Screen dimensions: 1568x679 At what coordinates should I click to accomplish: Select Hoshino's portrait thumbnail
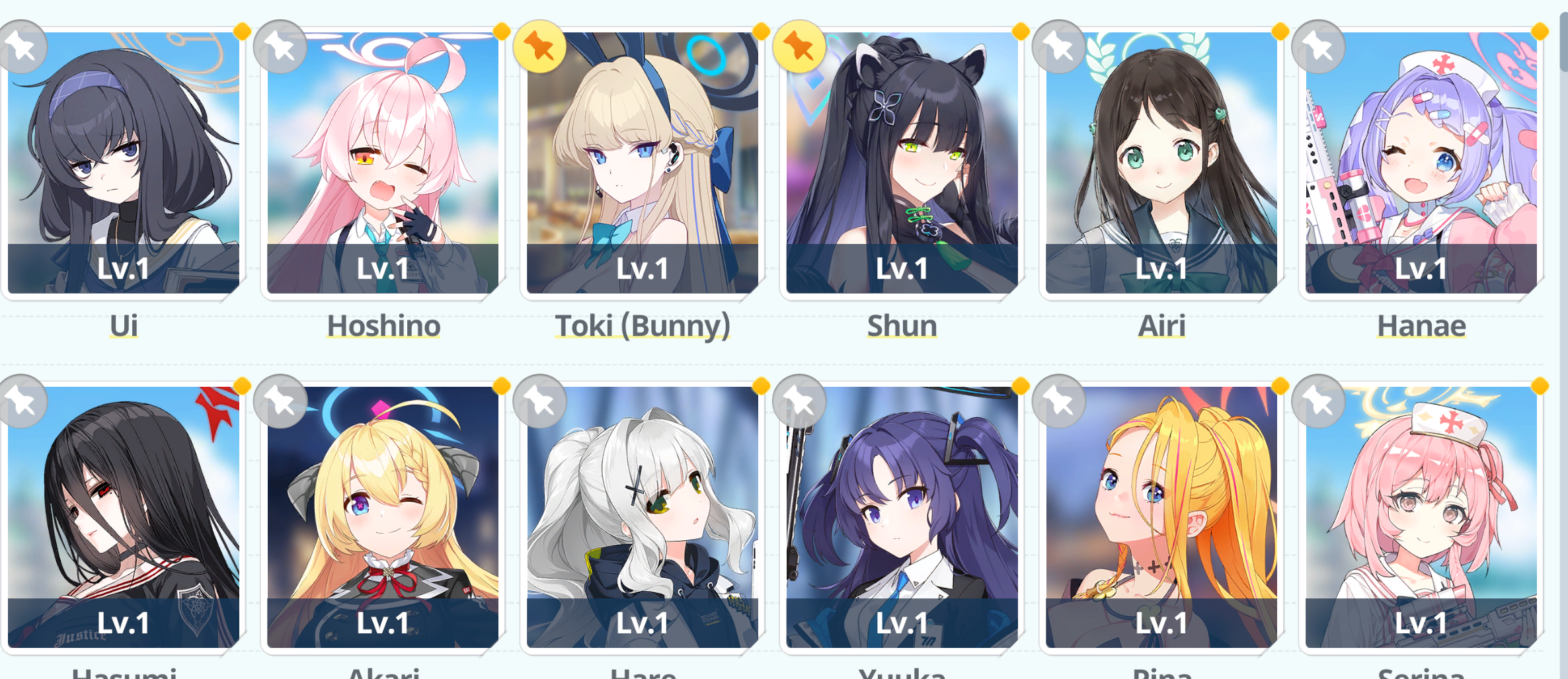pyautogui.click(x=383, y=163)
